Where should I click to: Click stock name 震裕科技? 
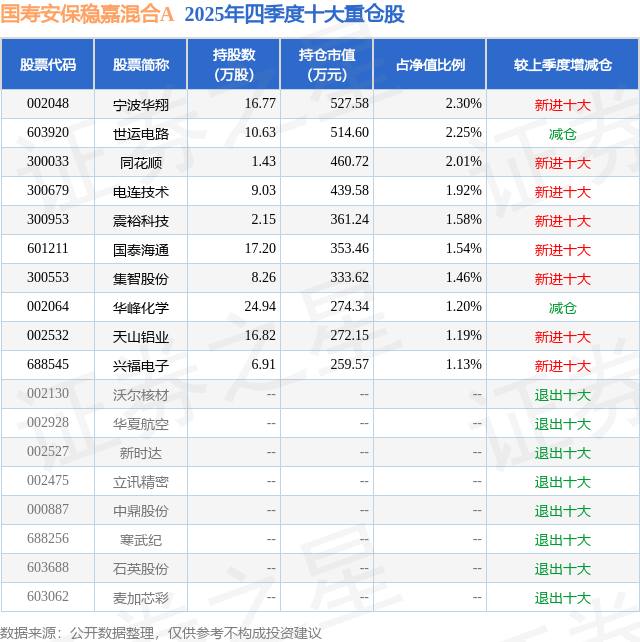pos(140,221)
